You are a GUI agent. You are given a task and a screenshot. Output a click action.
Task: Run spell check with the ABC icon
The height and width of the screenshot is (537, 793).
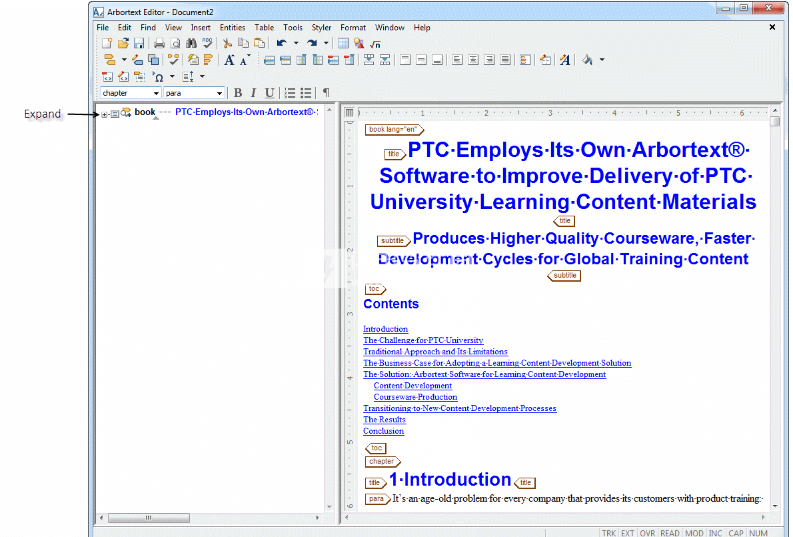pos(207,43)
